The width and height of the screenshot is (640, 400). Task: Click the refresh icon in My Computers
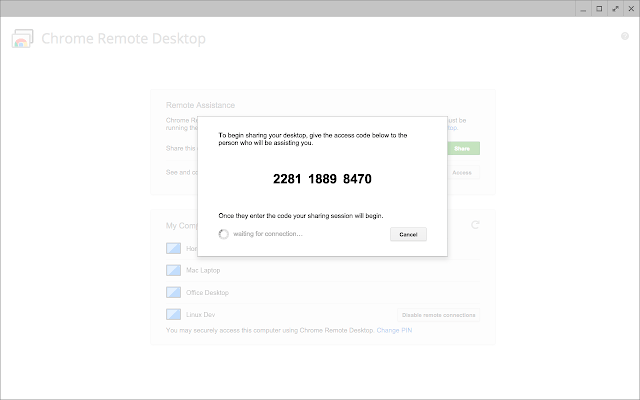pyautogui.click(x=476, y=225)
